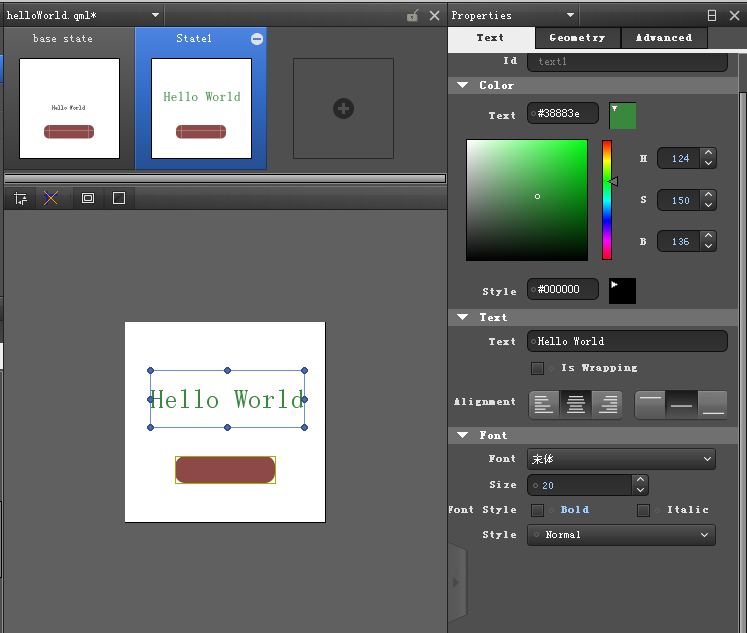Screen dimensions: 747x633
Task: Select the red rounded rectangle on canvas
Action: [225, 470]
